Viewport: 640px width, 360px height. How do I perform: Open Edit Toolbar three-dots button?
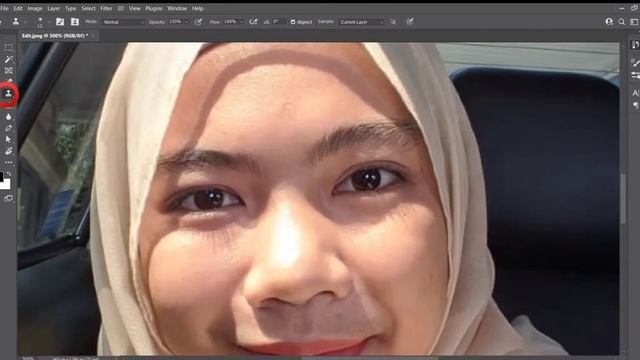coord(9,162)
